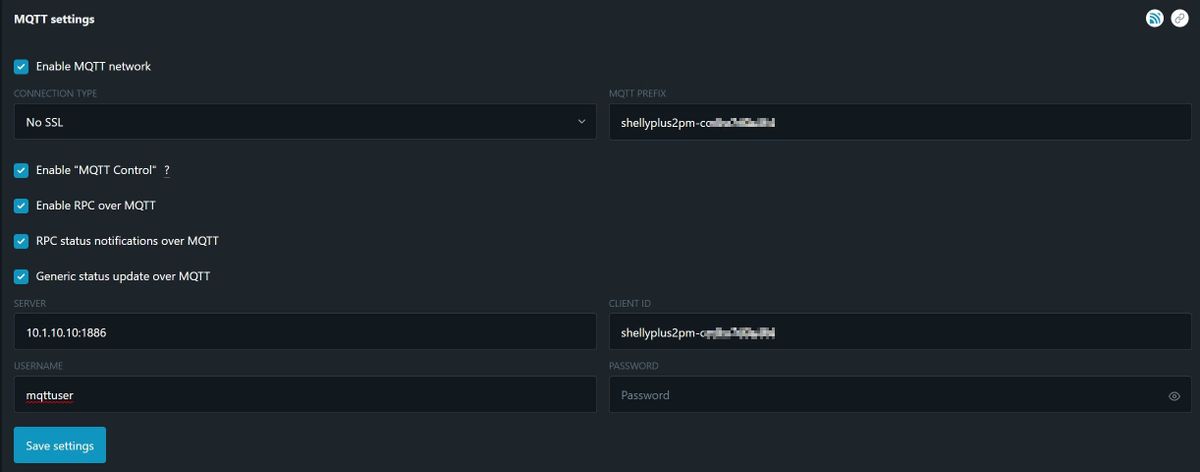1200x472 pixels.
Task: Focus the MQTT Prefix input field
Action: coord(900,122)
